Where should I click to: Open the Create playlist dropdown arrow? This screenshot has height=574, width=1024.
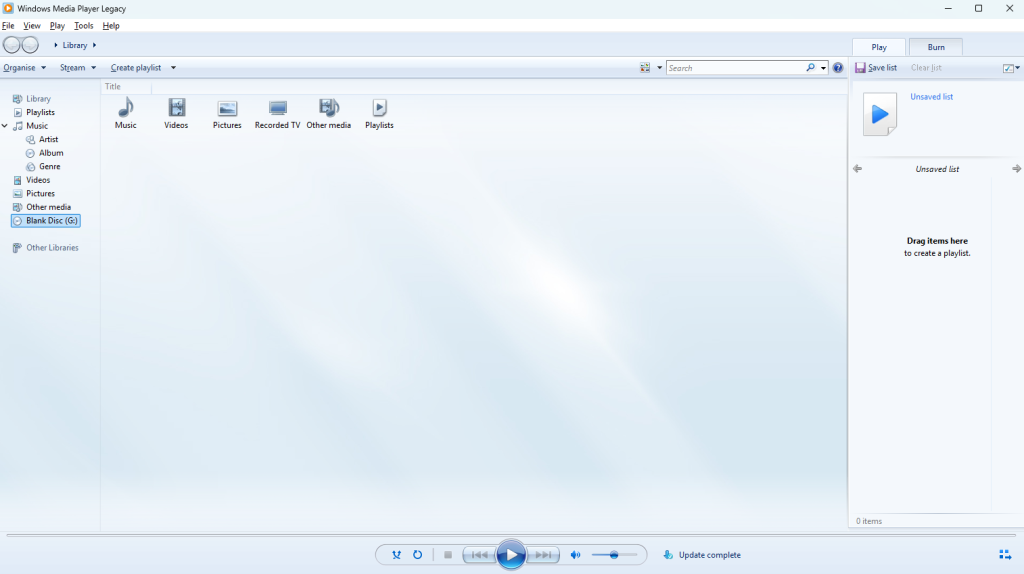pos(173,68)
